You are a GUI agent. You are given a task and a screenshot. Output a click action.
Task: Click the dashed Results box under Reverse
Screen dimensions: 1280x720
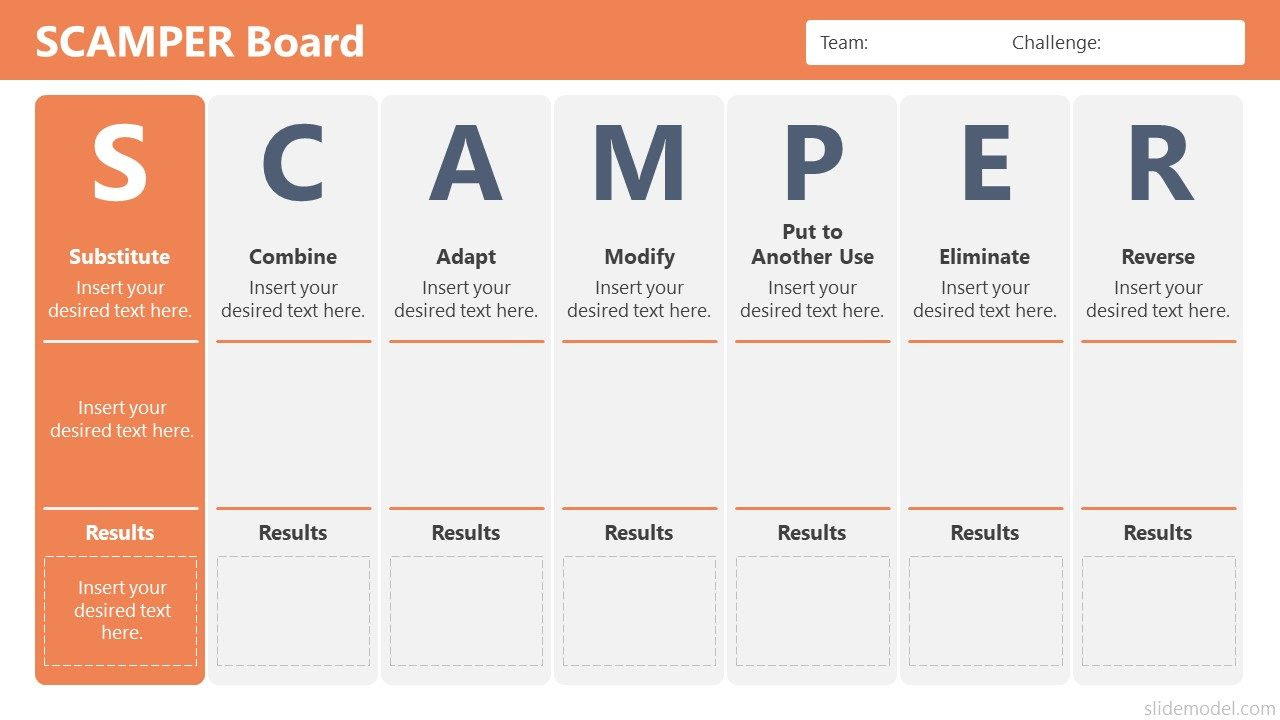1158,611
